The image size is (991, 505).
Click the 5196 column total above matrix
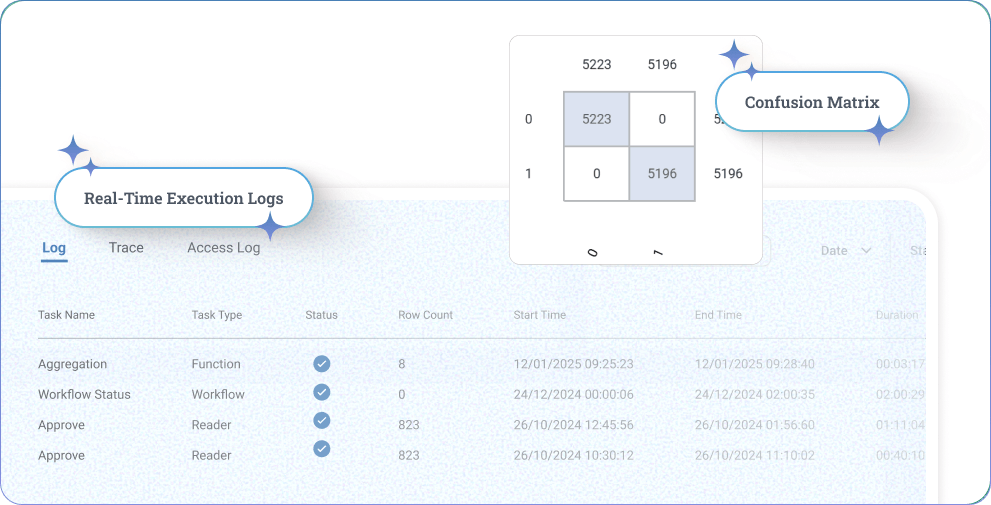pos(662,64)
